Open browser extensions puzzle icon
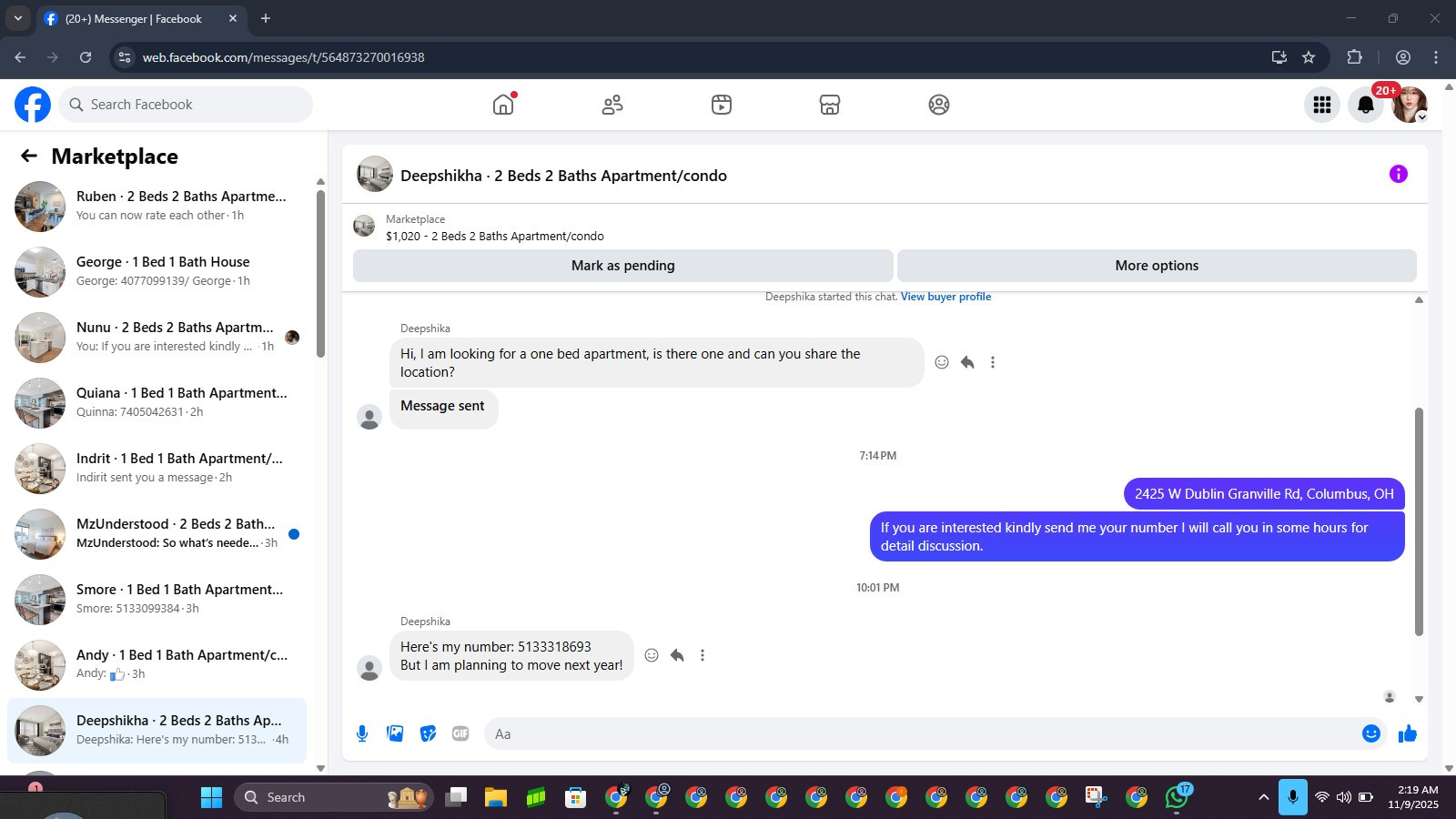Viewport: 1456px width, 819px height. [x=1354, y=57]
